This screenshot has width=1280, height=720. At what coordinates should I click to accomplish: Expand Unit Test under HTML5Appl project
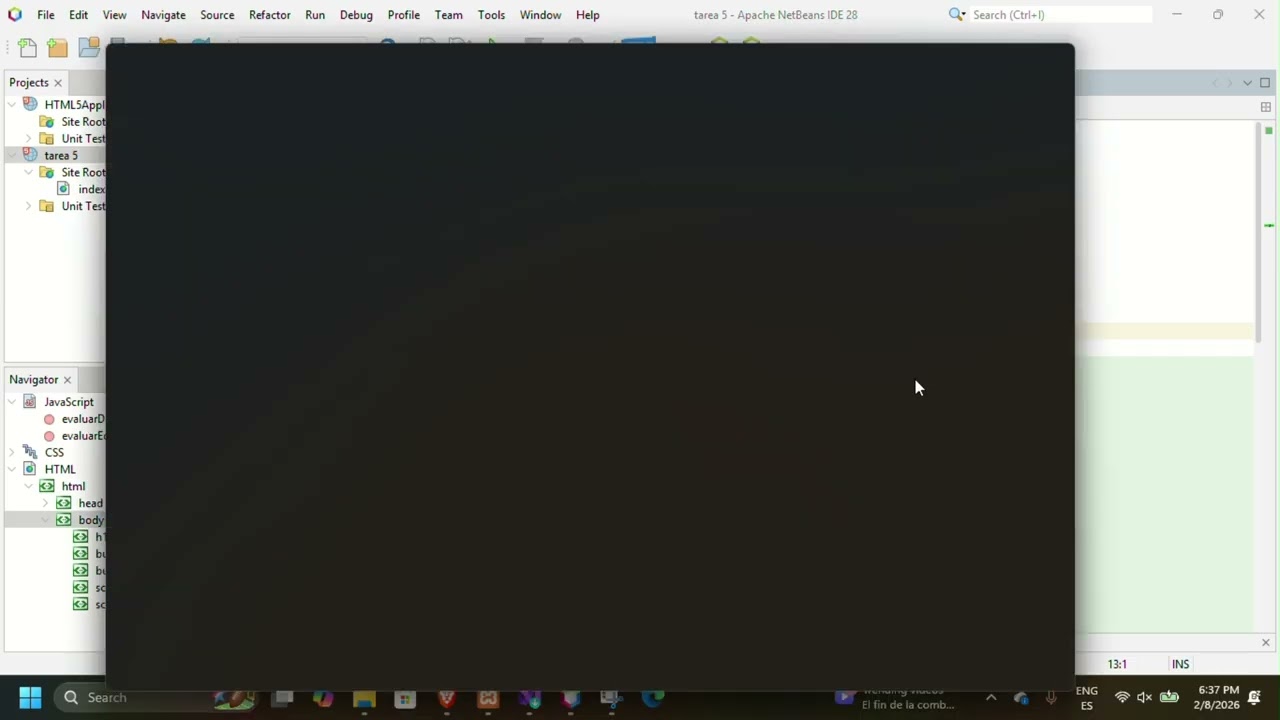click(29, 139)
